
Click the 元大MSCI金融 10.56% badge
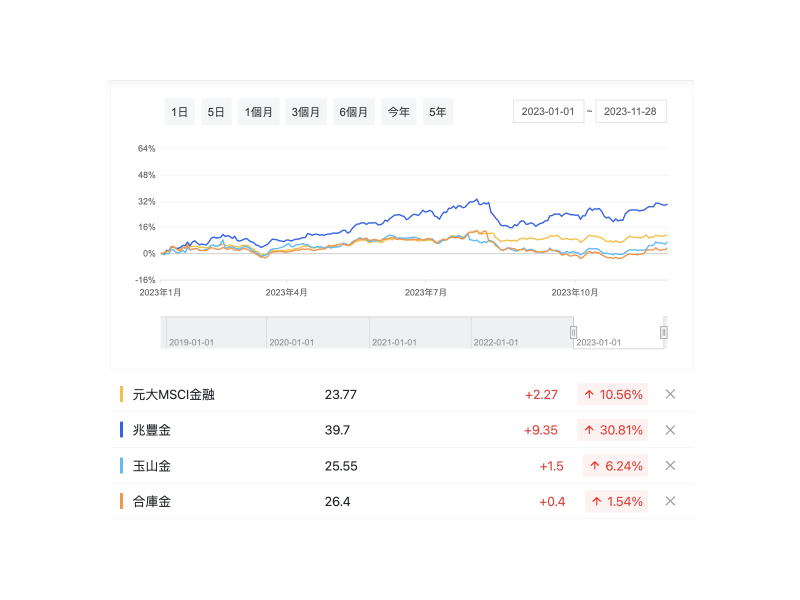tap(613, 394)
